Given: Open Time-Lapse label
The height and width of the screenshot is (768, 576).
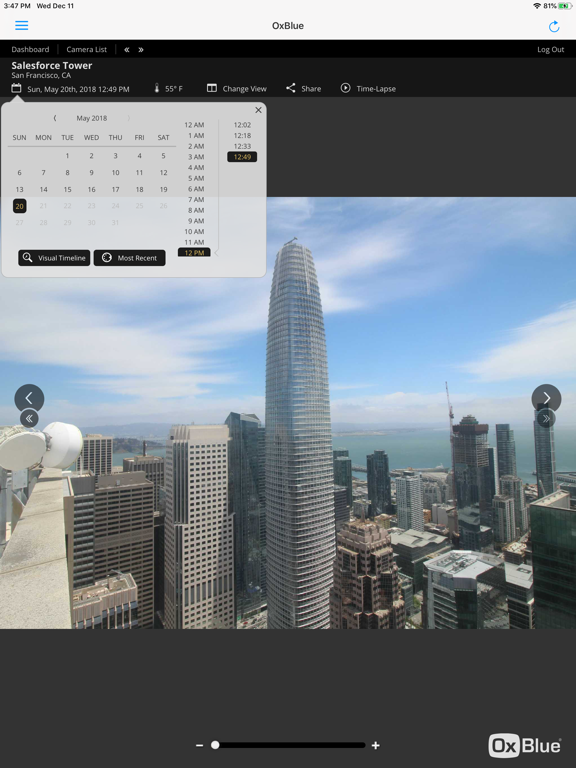Looking at the screenshot, I should pos(376,89).
